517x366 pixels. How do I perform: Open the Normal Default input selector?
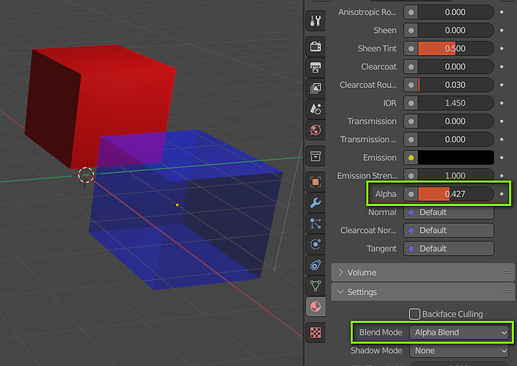click(x=449, y=212)
